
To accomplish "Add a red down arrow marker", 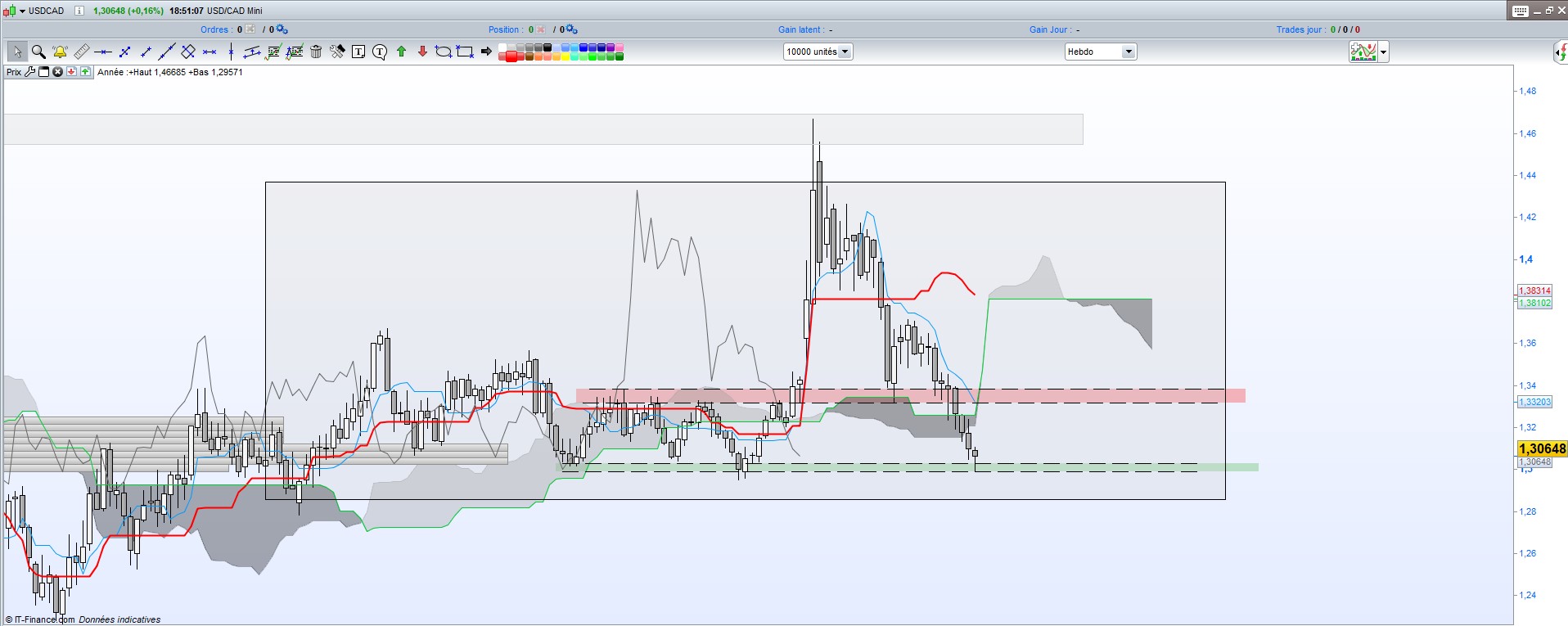I will pyautogui.click(x=422, y=52).
